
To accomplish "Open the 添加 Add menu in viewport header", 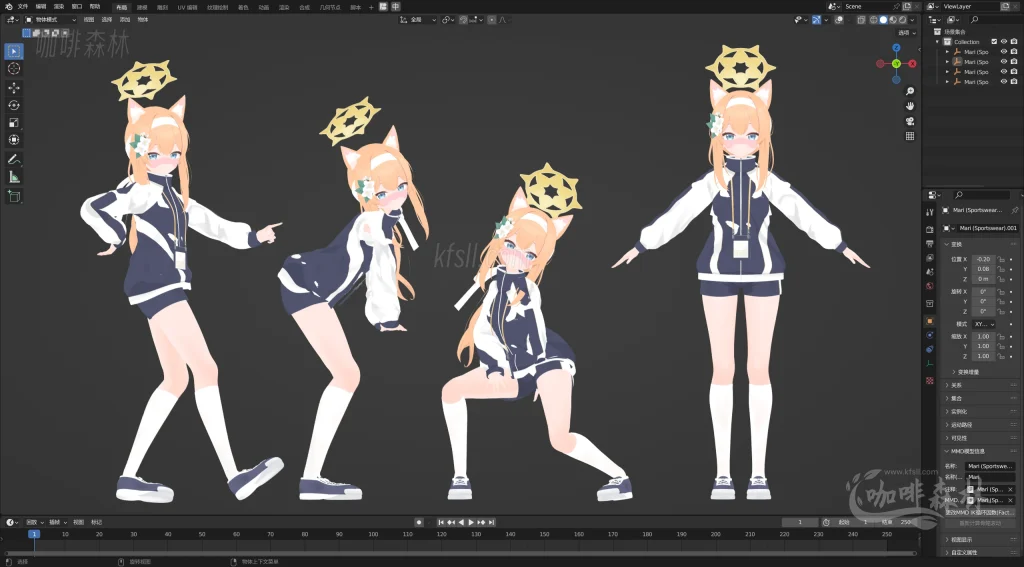I will pos(125,20).
